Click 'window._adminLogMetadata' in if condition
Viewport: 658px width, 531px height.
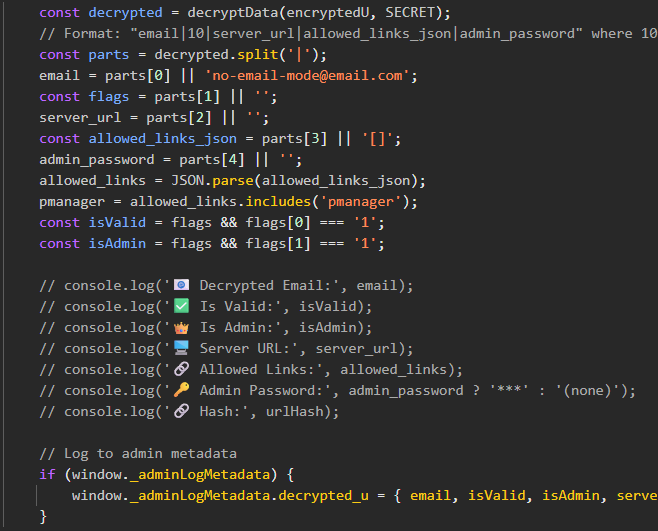tap(171, 474)
